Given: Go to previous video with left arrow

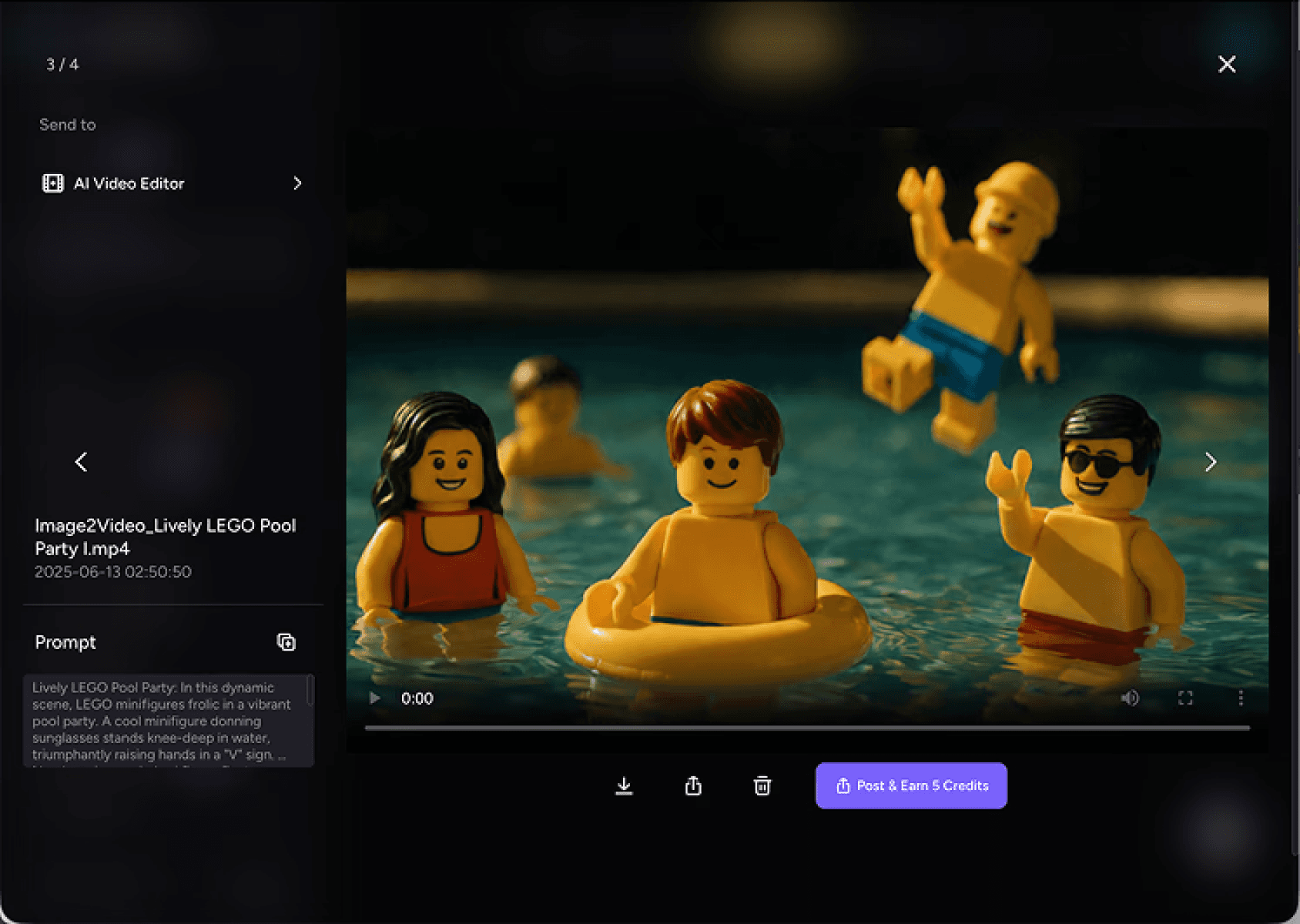Looking at the screenshot, I should 81,462.
